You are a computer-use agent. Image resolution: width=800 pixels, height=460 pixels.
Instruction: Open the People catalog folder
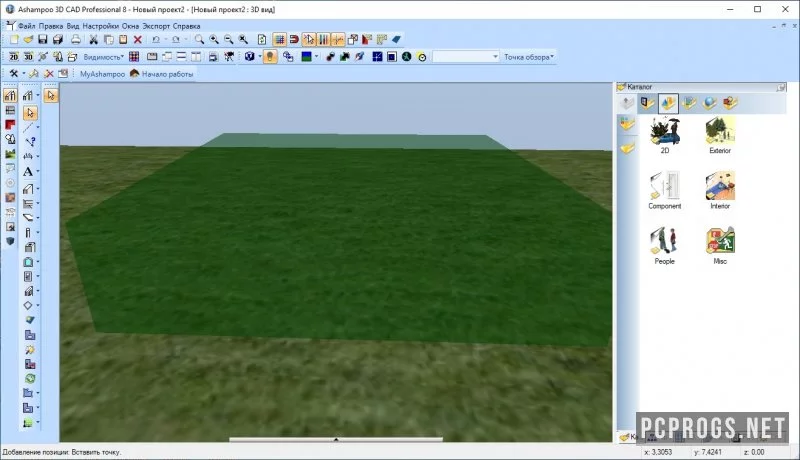[x=665, y=245]
